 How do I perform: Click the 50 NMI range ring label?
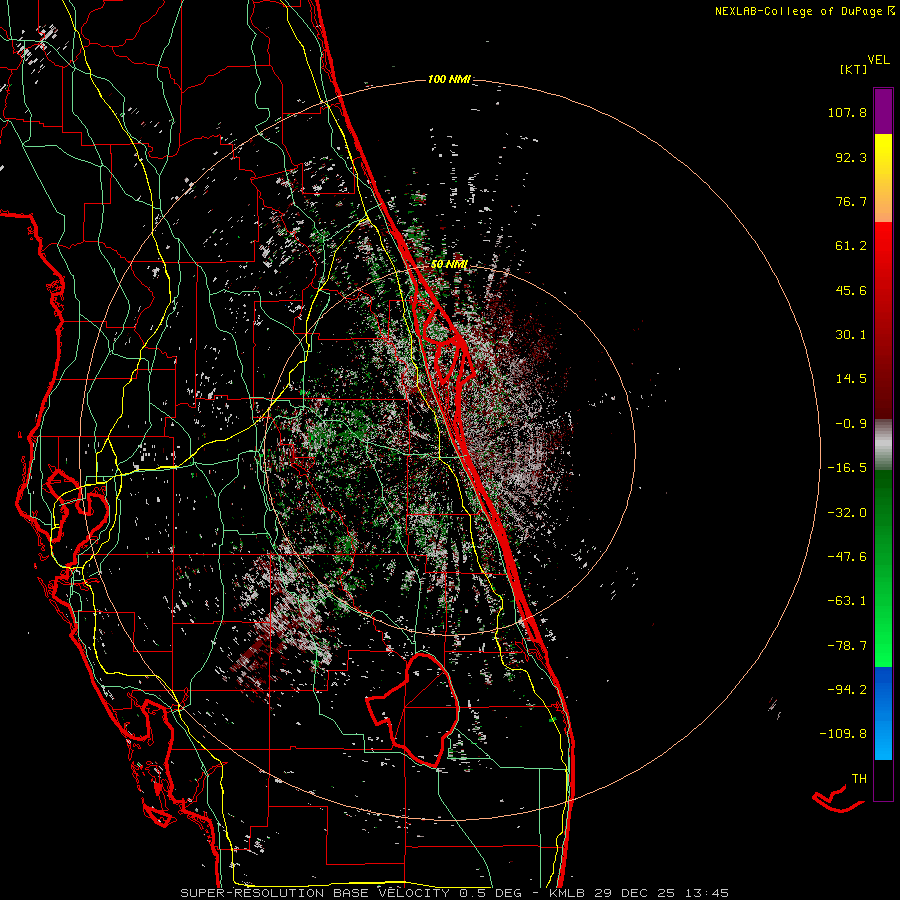click(x=449, y=264)
